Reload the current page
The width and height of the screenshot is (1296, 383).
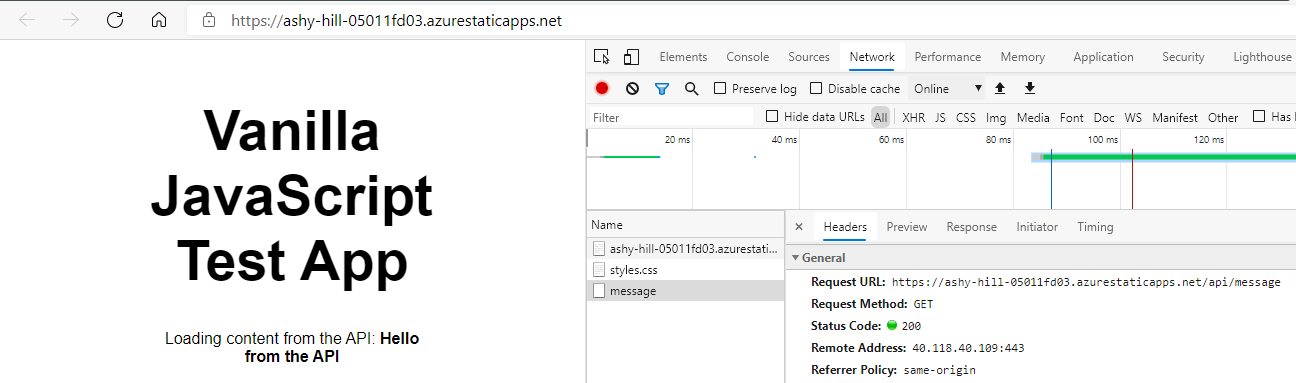point(115,20)
